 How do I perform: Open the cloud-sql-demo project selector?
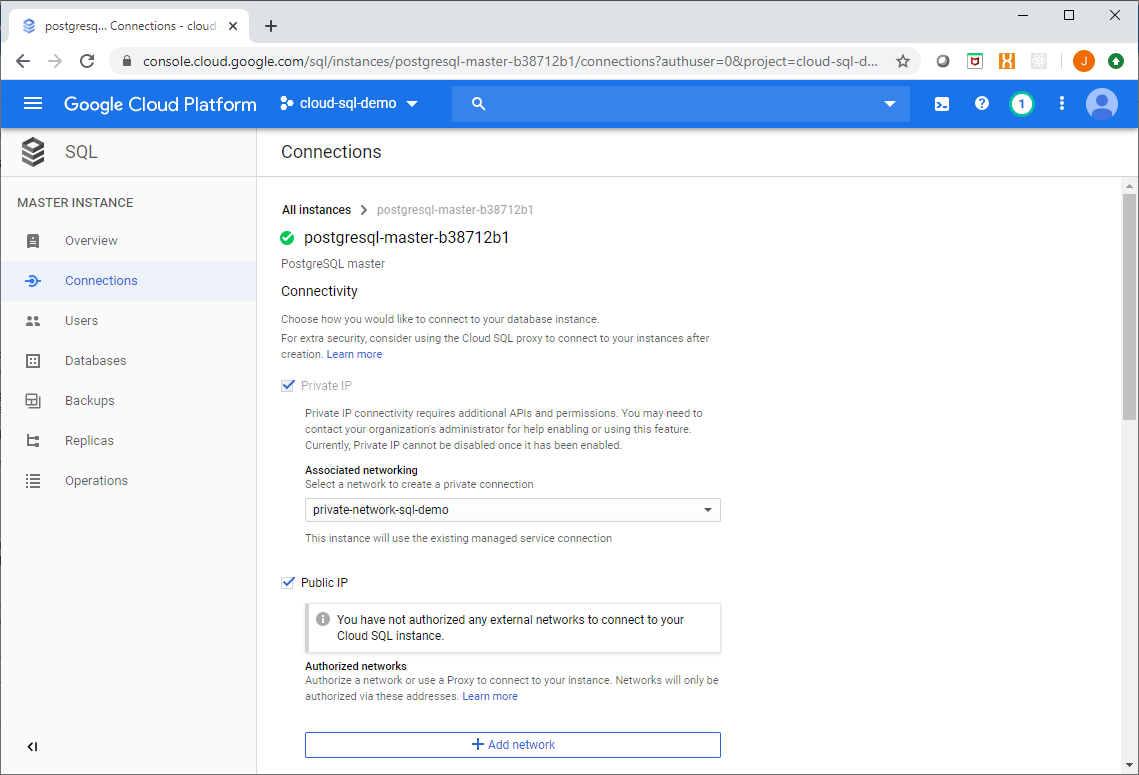pyautogui.click(x=349, y=104)
